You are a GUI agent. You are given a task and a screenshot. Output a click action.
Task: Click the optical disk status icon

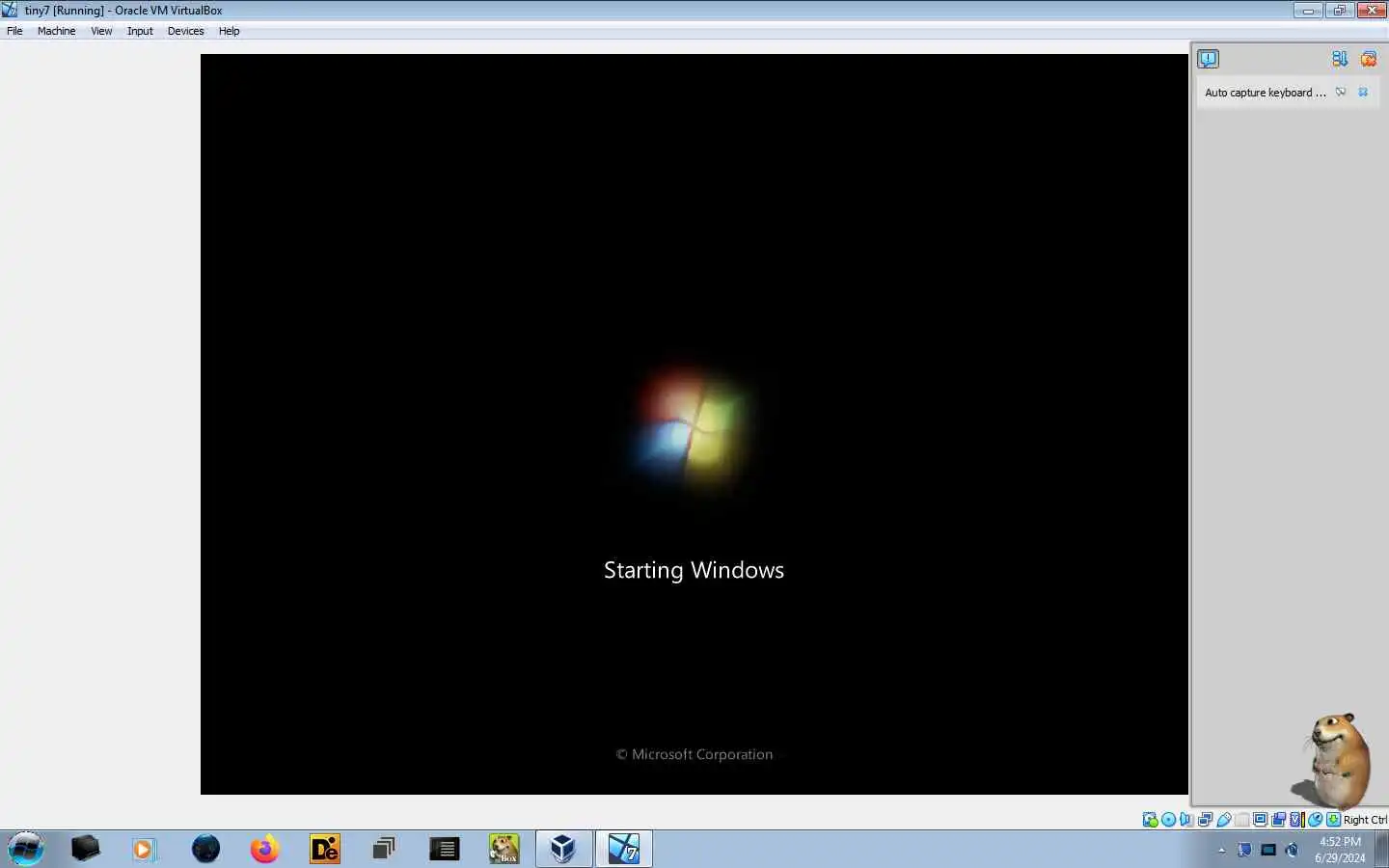1168,820
